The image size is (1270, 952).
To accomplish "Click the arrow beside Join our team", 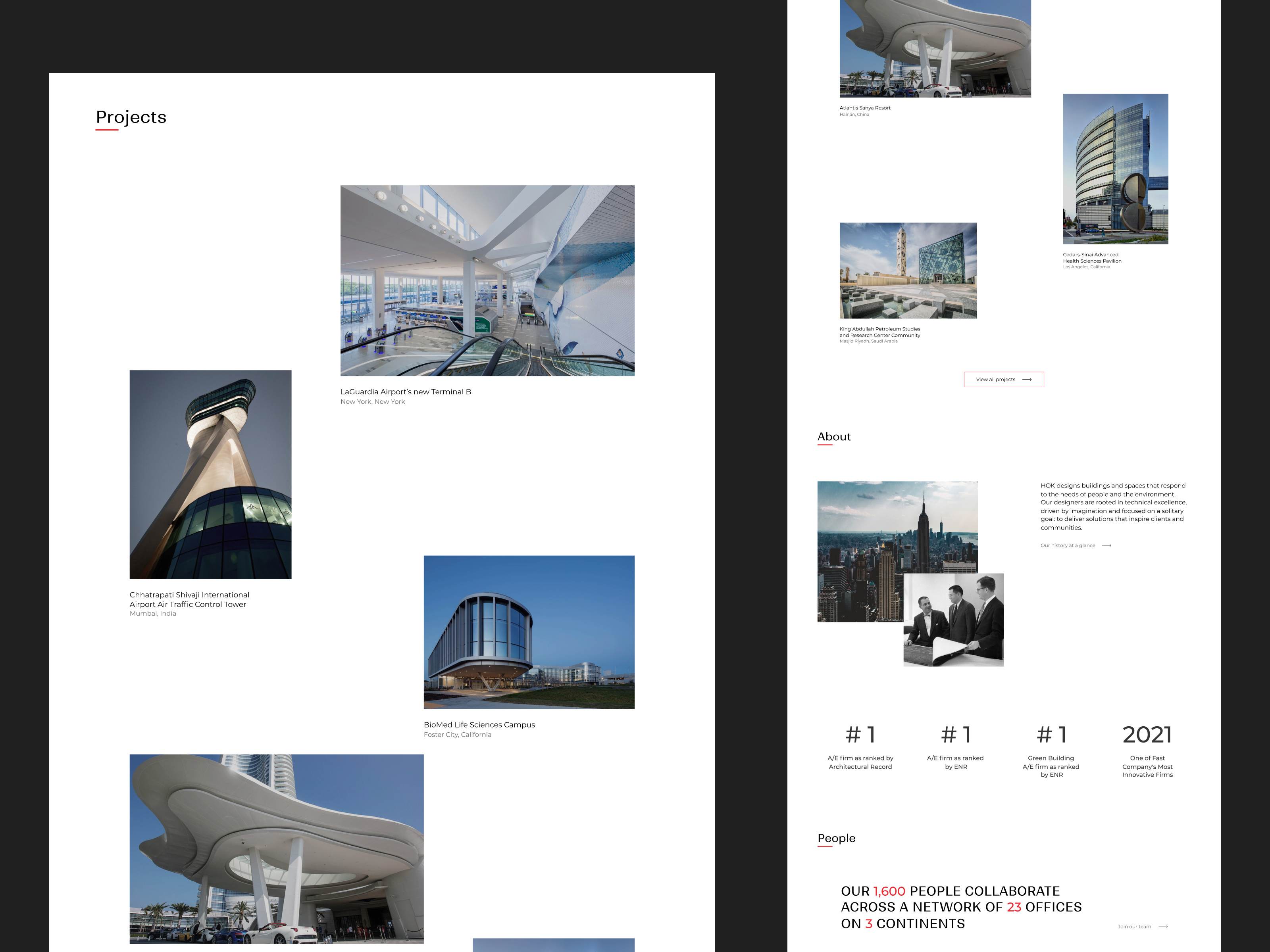I will coord(1163,926).
